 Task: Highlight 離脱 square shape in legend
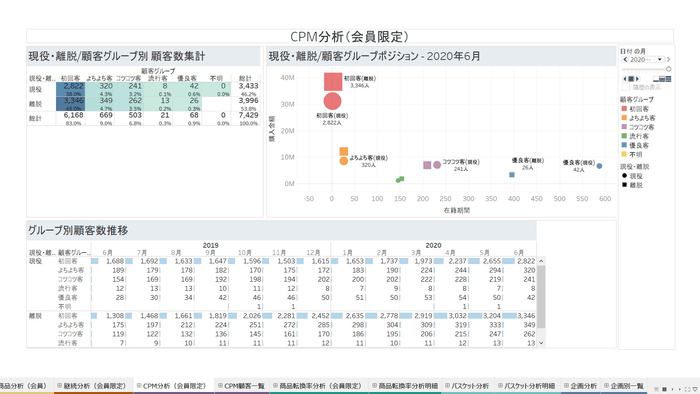coord(624,185)
